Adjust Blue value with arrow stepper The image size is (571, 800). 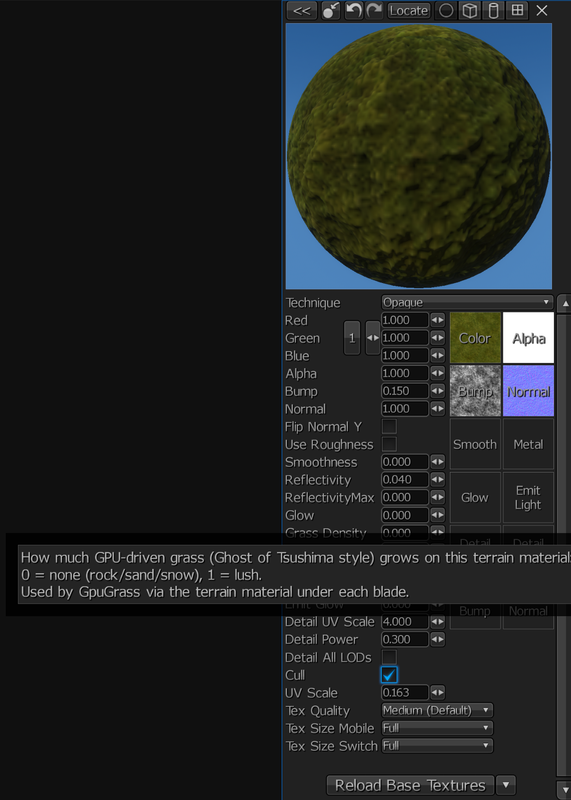tap(437, 356)
